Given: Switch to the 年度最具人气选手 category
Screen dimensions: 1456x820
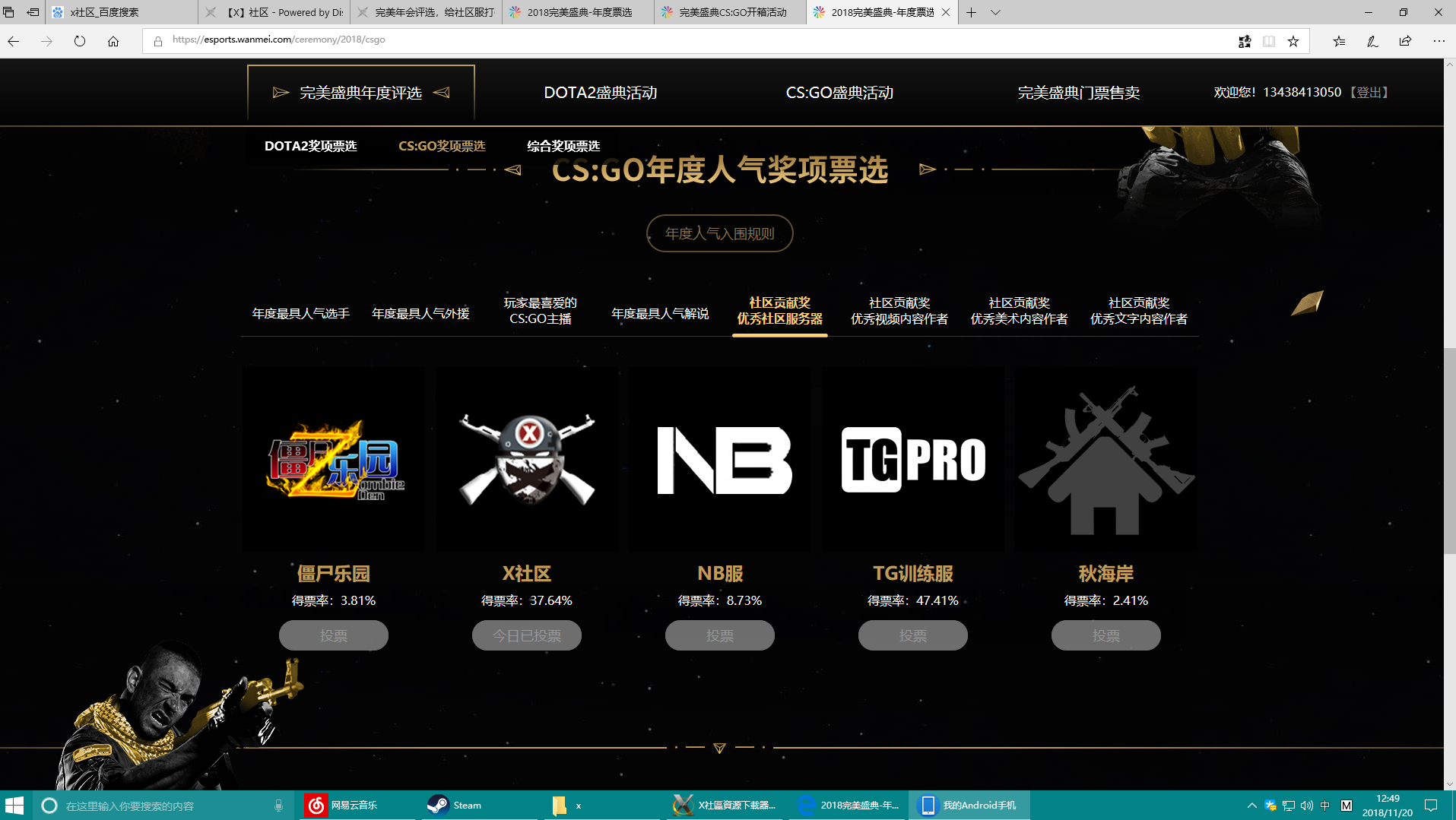Looking at the screenshot, I should click(x=300, y=312).
